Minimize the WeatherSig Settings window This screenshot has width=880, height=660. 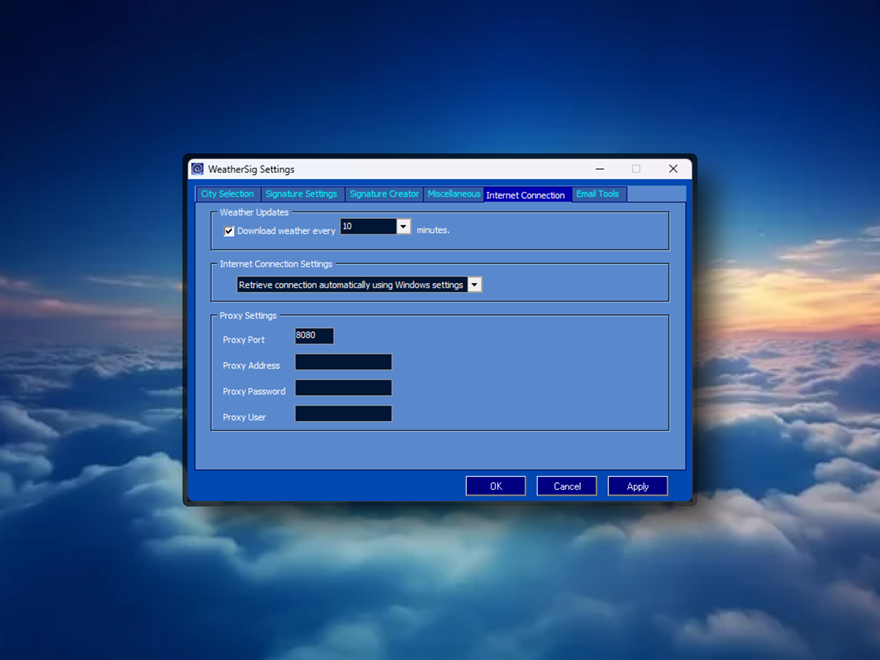(598, 169)
